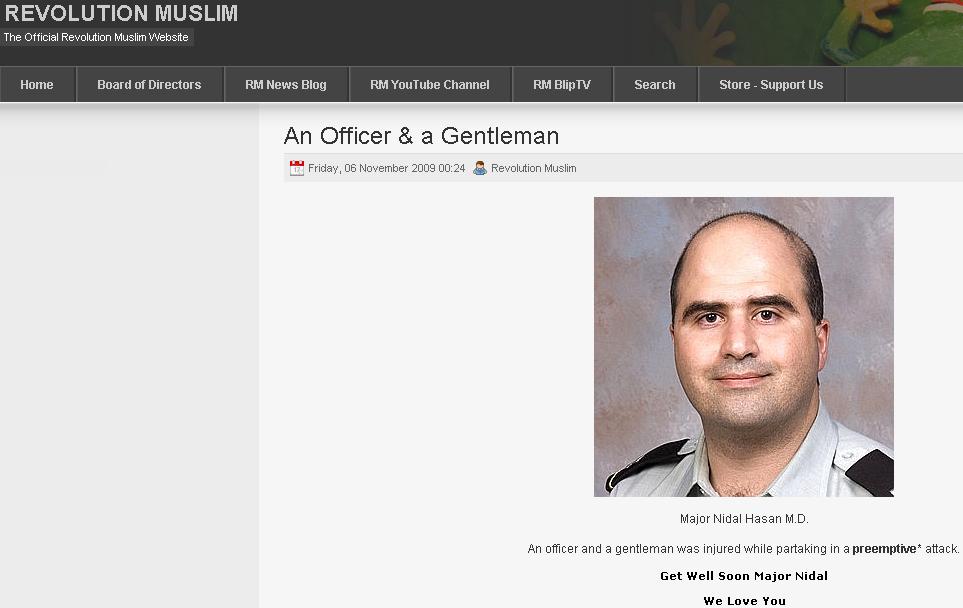Open the Board of Directors page
Viewport: 963px width, 608px height.
point(149,85)
